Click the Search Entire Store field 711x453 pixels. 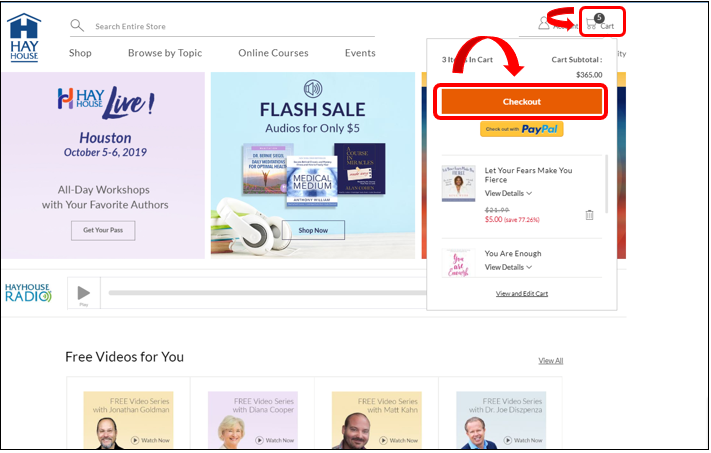tap(234, 26)
